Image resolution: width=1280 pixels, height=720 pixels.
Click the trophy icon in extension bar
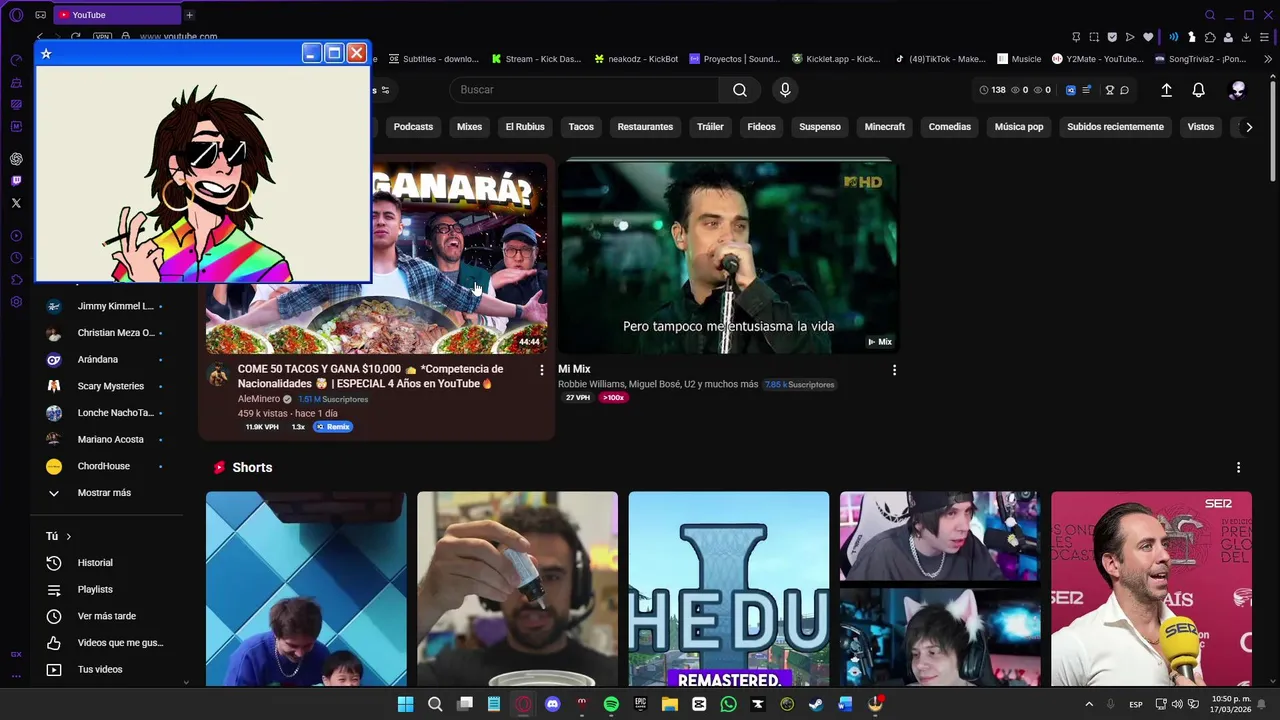click(x=1109, y=90)
